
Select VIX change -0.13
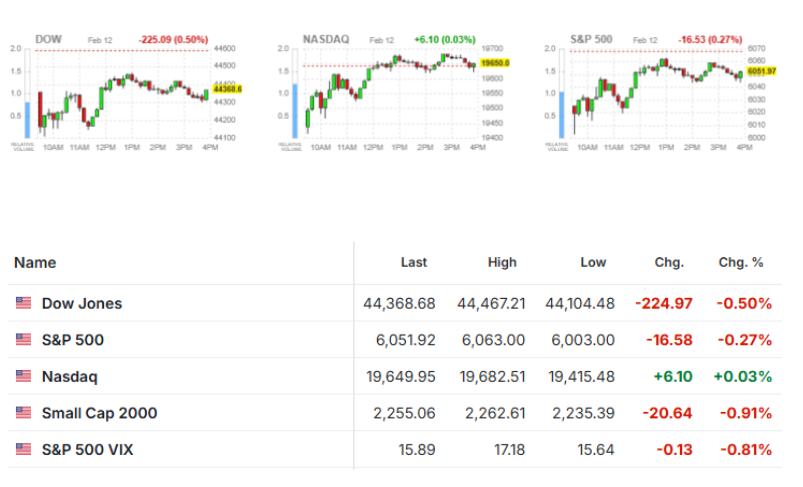[674, 450]
